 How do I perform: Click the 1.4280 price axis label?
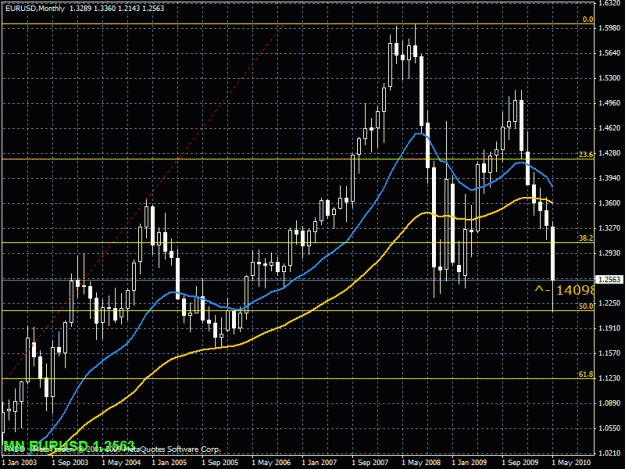click(609, 153)
